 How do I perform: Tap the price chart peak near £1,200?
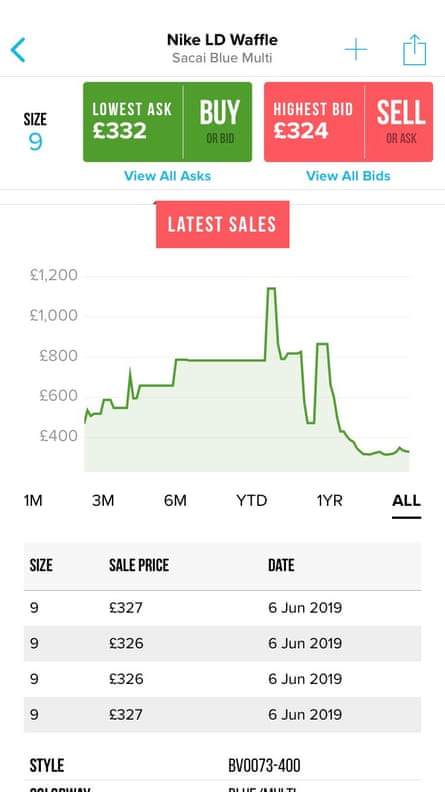pyautogui.click(x=271, y=289)
